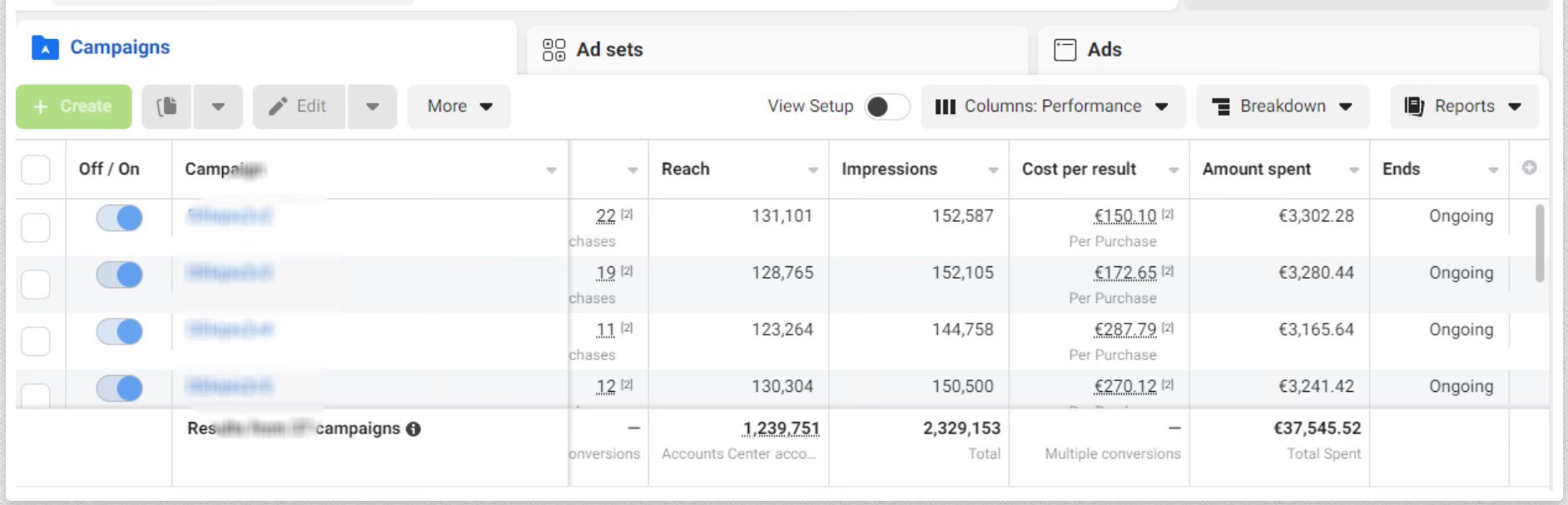Viewport: 1568px width, 505px height.
Task: Click the €287.79 cost per result value
Action: point(1124,329)
